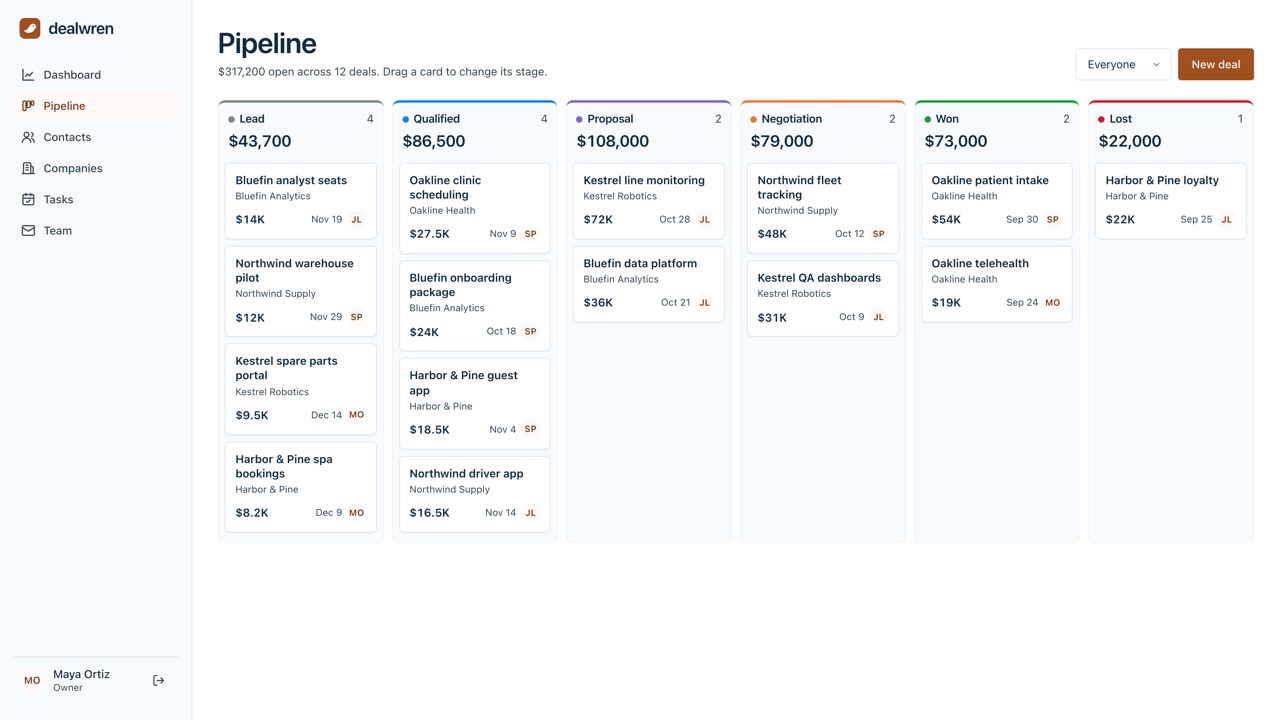The width and height of the screenshot is (1280, 720).
Task: Open the Everyone owner filter dropdown
Action: pyautogui.click(x=1123, y=64)
